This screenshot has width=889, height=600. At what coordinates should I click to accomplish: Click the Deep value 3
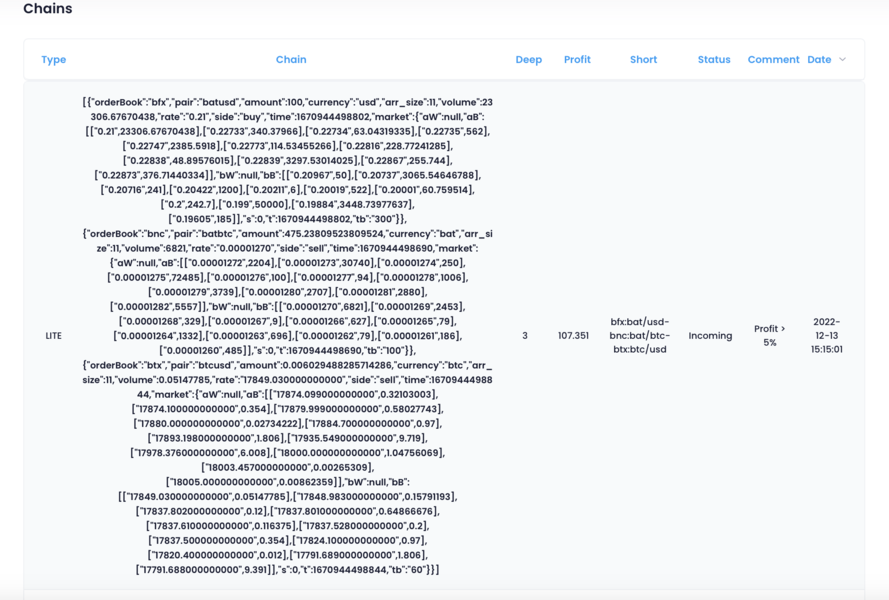pos(525,336)
